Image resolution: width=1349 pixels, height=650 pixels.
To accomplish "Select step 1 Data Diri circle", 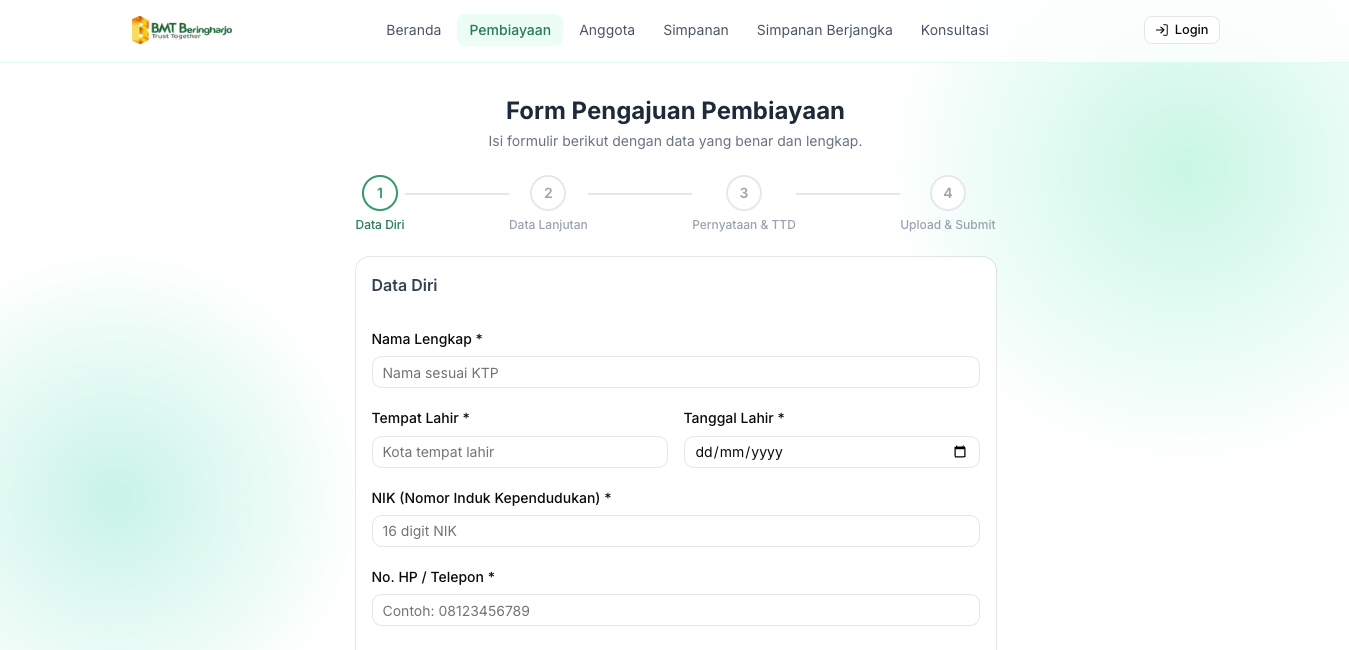I will [x=380, y=193].
